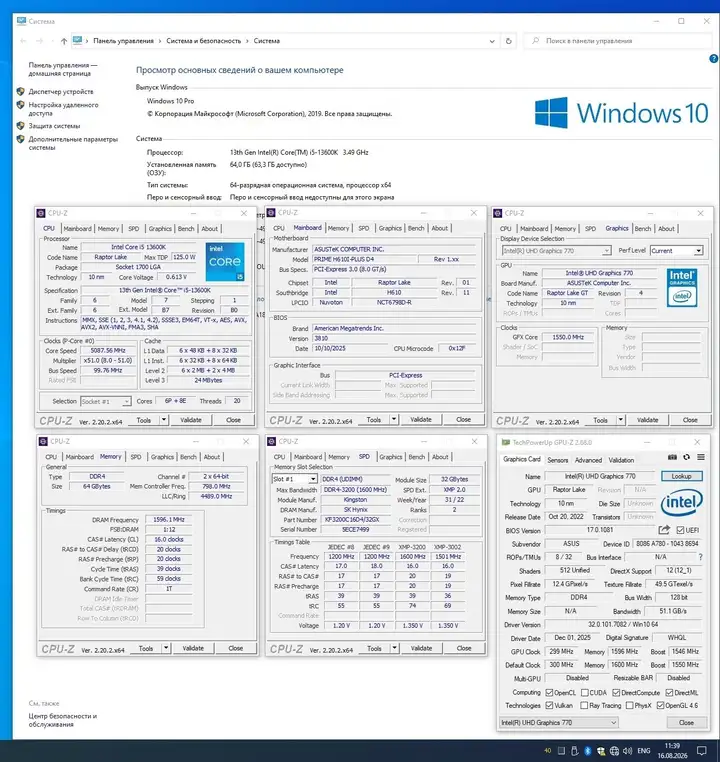
Task: Switch to GPU-Z Advanced tab
Action: 588,460
